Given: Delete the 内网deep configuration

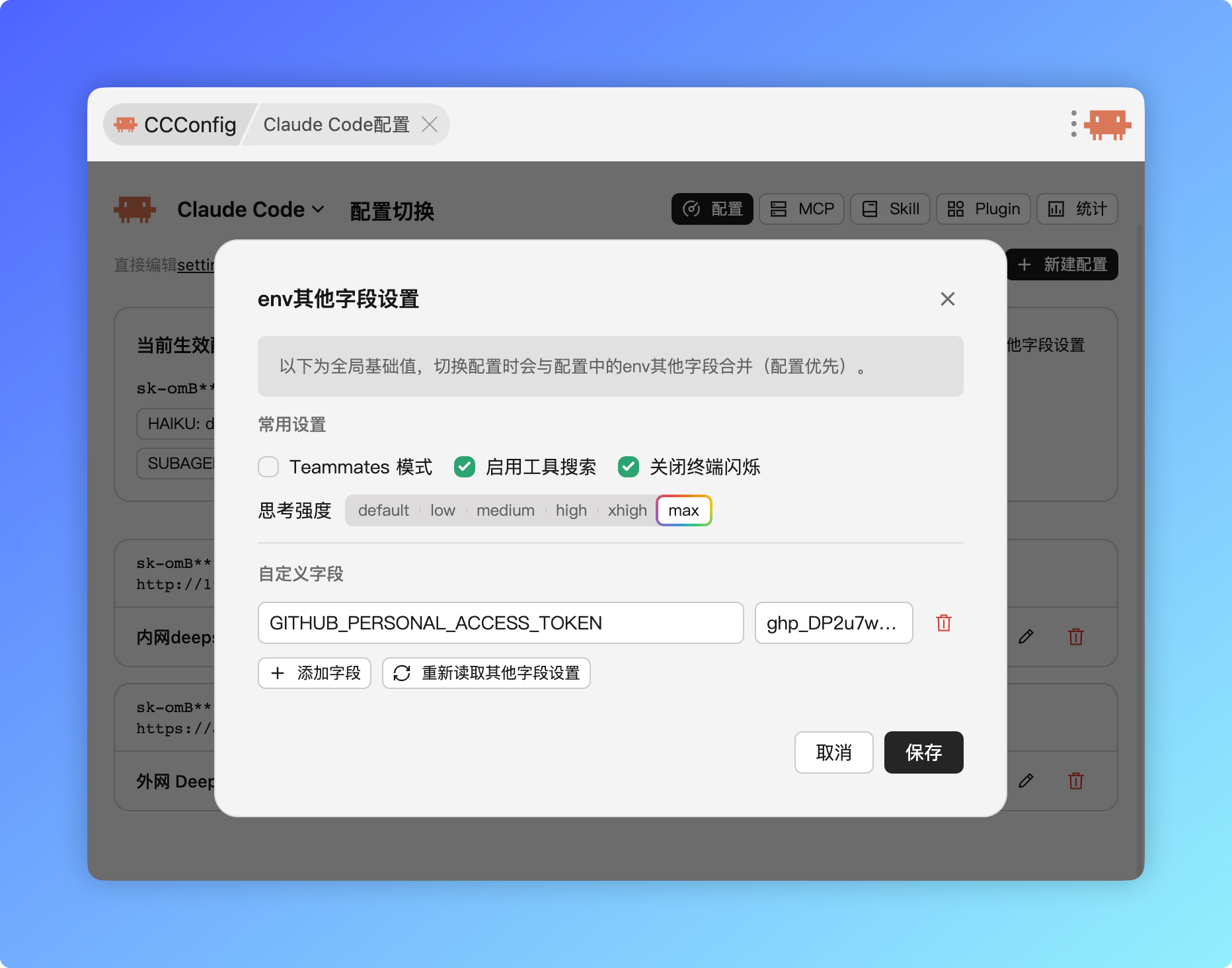Looking at the screenshot, I should 1076,637.
